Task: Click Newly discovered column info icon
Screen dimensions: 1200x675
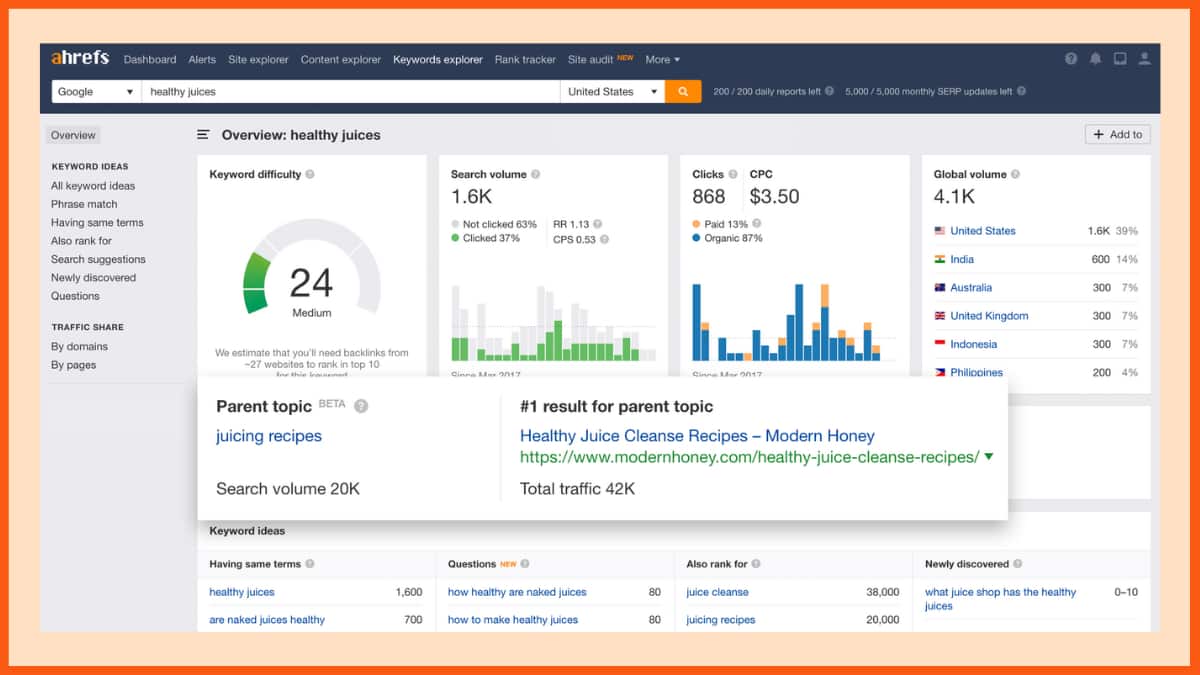Action: [x=1018, y=564]
